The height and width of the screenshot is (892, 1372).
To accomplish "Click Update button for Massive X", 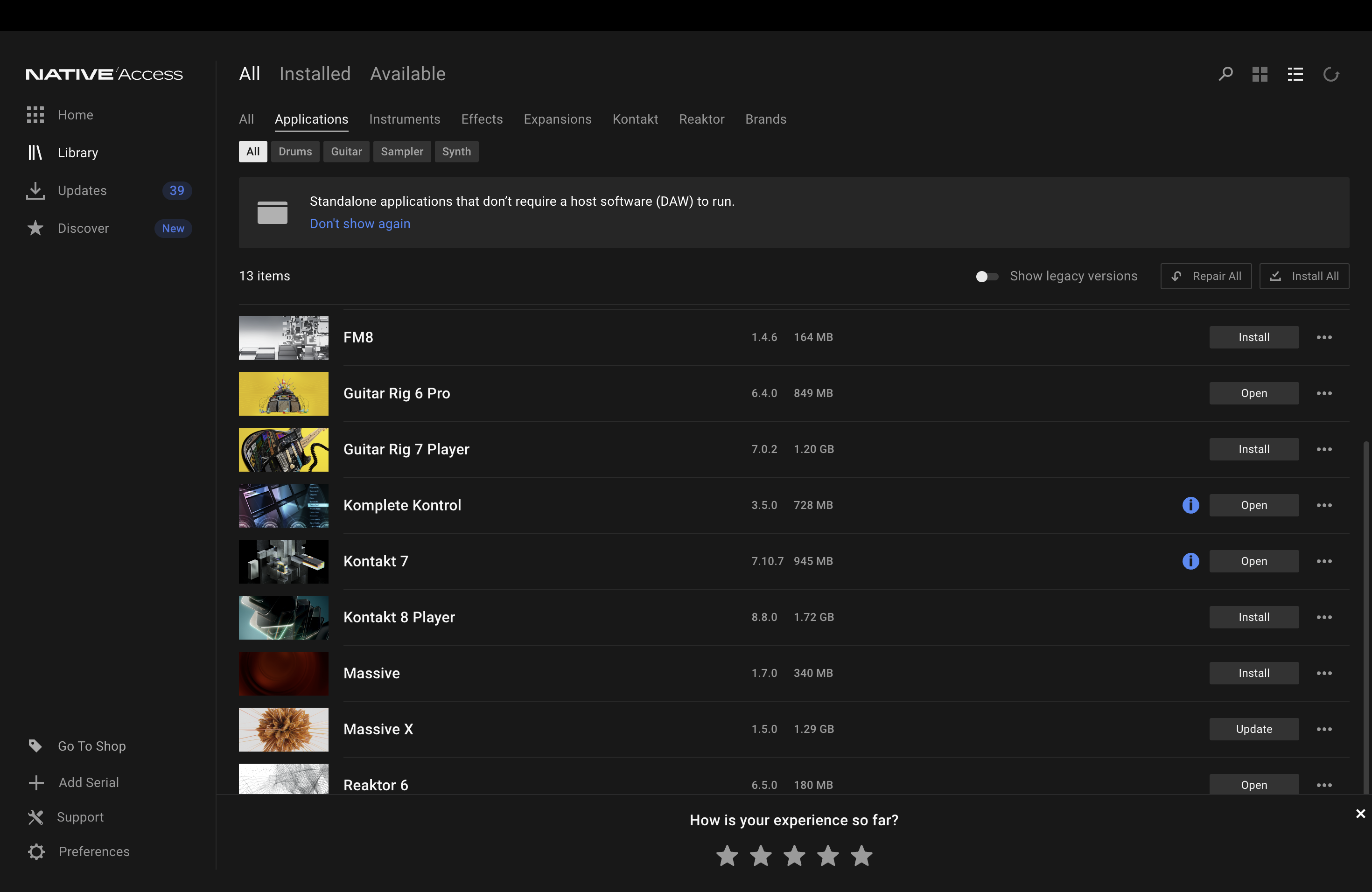I will click(x=1253, y=730).
